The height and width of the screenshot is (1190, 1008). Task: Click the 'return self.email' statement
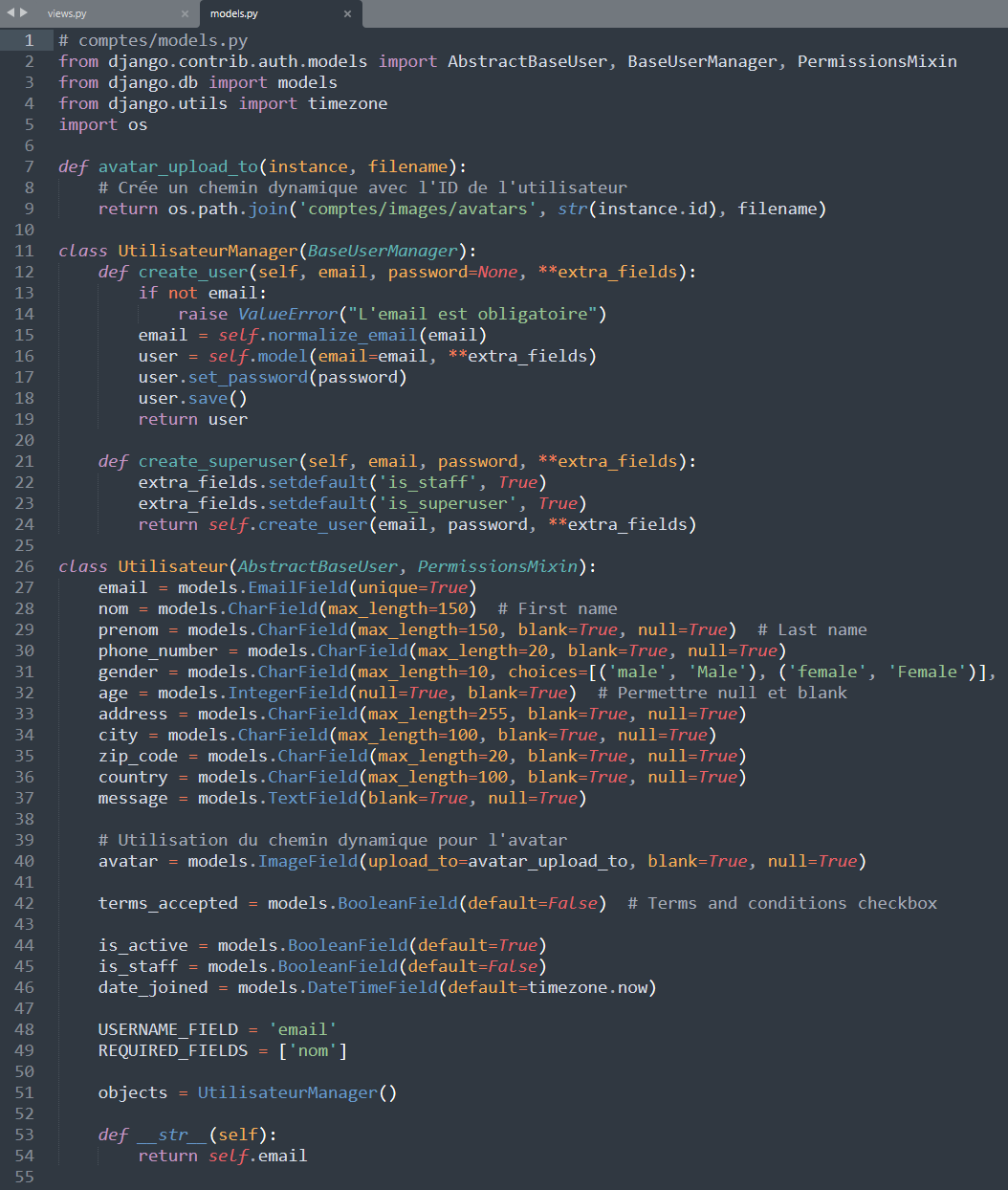tap(223, 1156)
